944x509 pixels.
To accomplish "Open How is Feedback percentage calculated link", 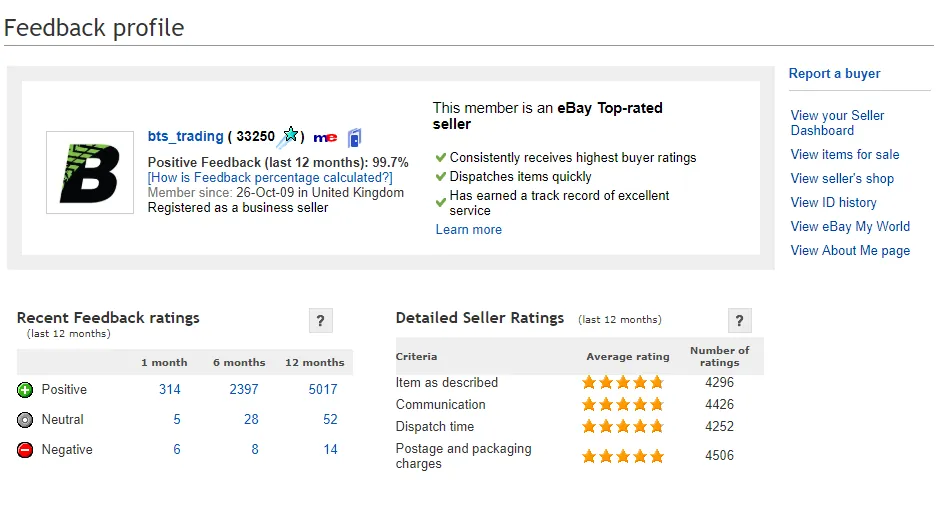I will click(270, 178).
